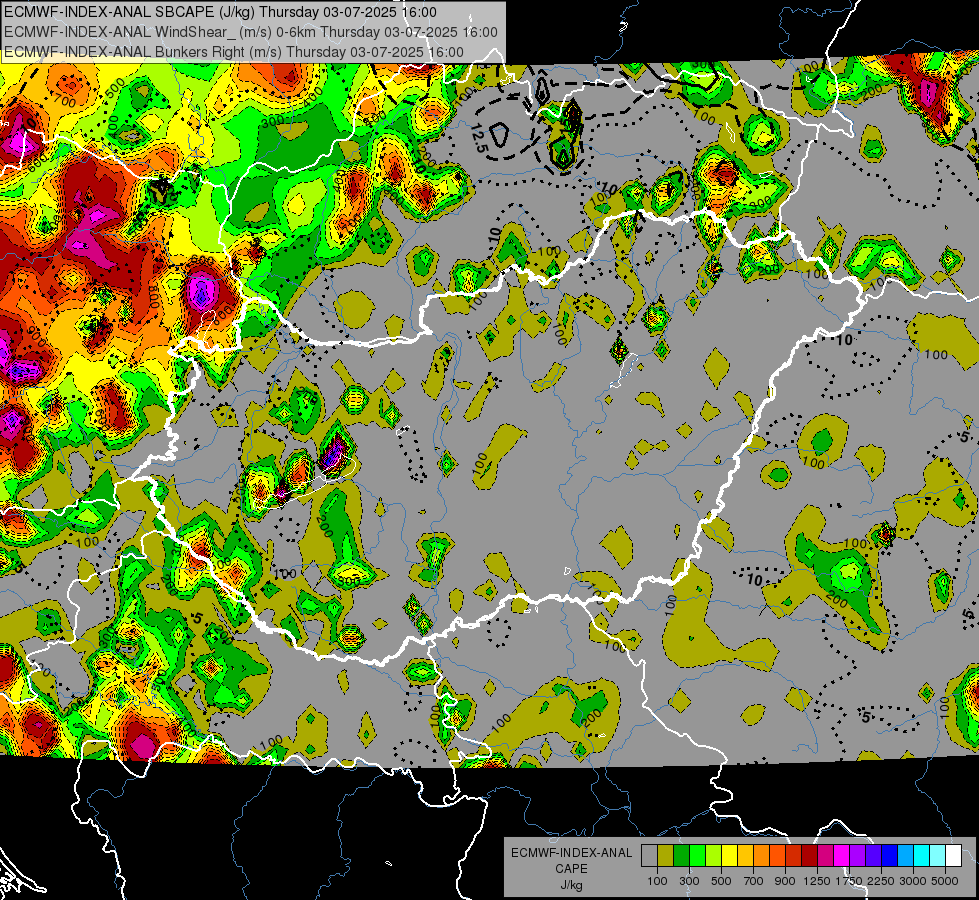Click the white legend swatch after 5000
Image resolution: width=979 pixels, height=900 pixels.
coord(953,855)
